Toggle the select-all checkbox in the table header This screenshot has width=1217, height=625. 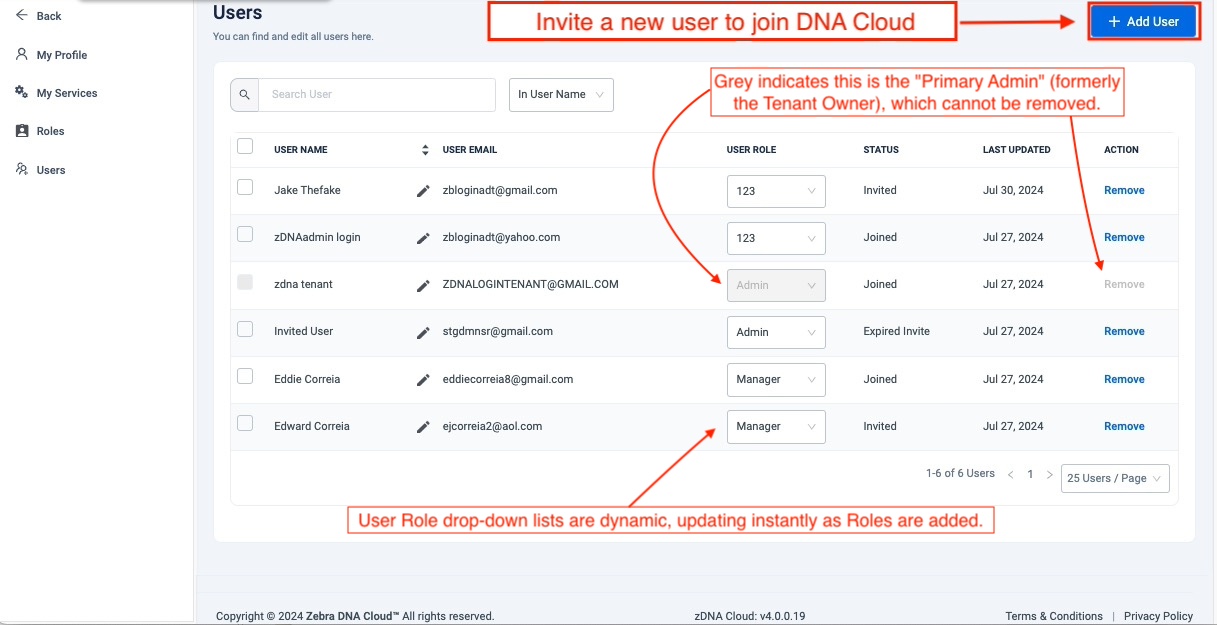tap(245, 147)
